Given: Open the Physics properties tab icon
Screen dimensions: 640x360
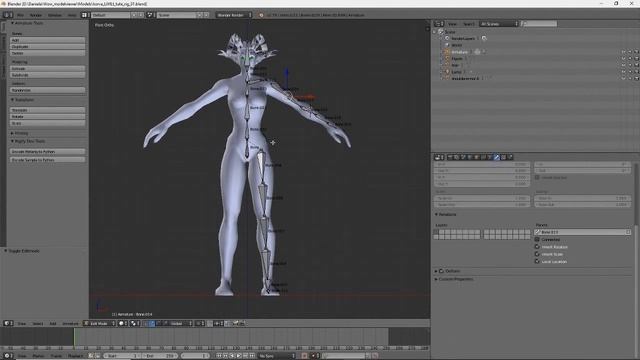Looking at the screenshot, I should coord(510,157).
